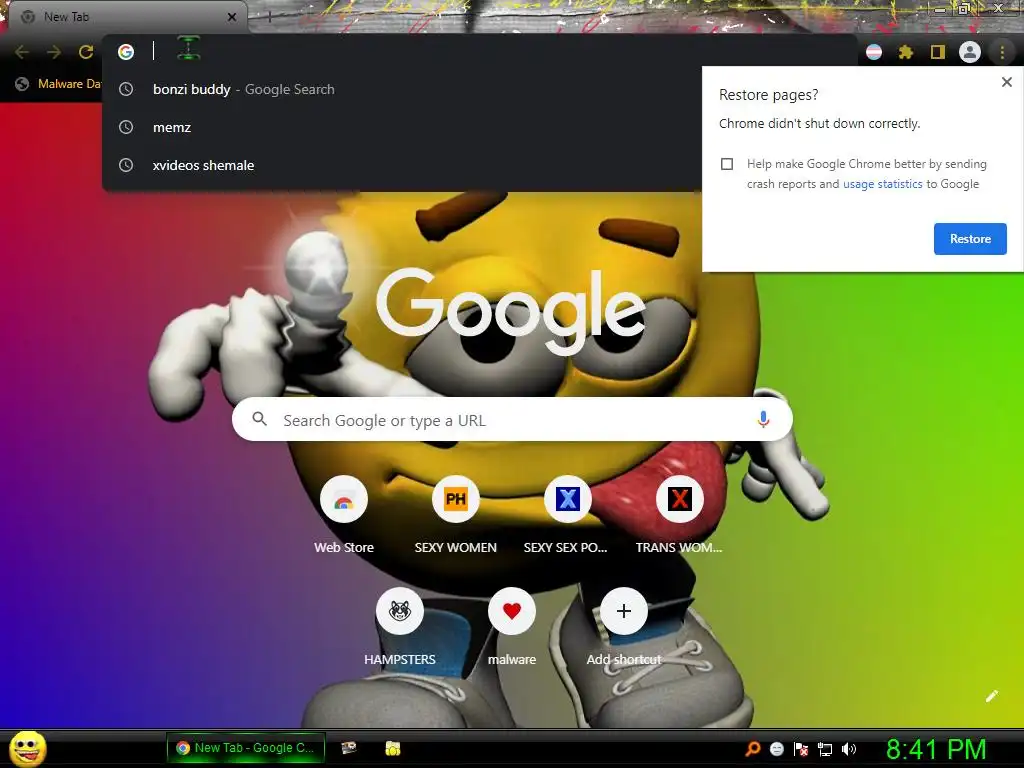Go back using the back arrow
Screen dimensions: 1024x768
22,52
